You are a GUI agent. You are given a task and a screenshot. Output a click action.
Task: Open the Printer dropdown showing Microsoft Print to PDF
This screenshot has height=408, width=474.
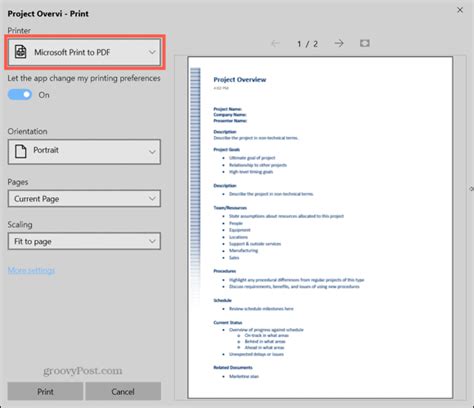pyautogui.click(x=84, y=52)
